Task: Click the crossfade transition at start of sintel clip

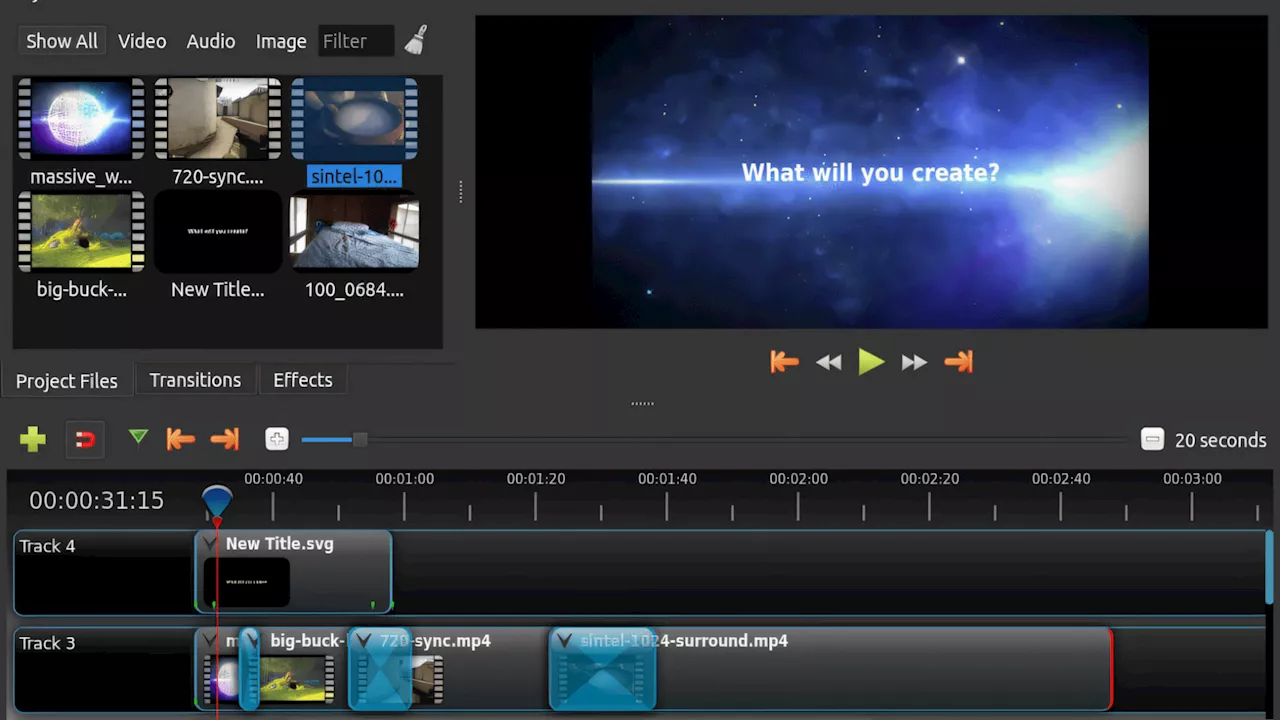Action: tap(603, 669)
